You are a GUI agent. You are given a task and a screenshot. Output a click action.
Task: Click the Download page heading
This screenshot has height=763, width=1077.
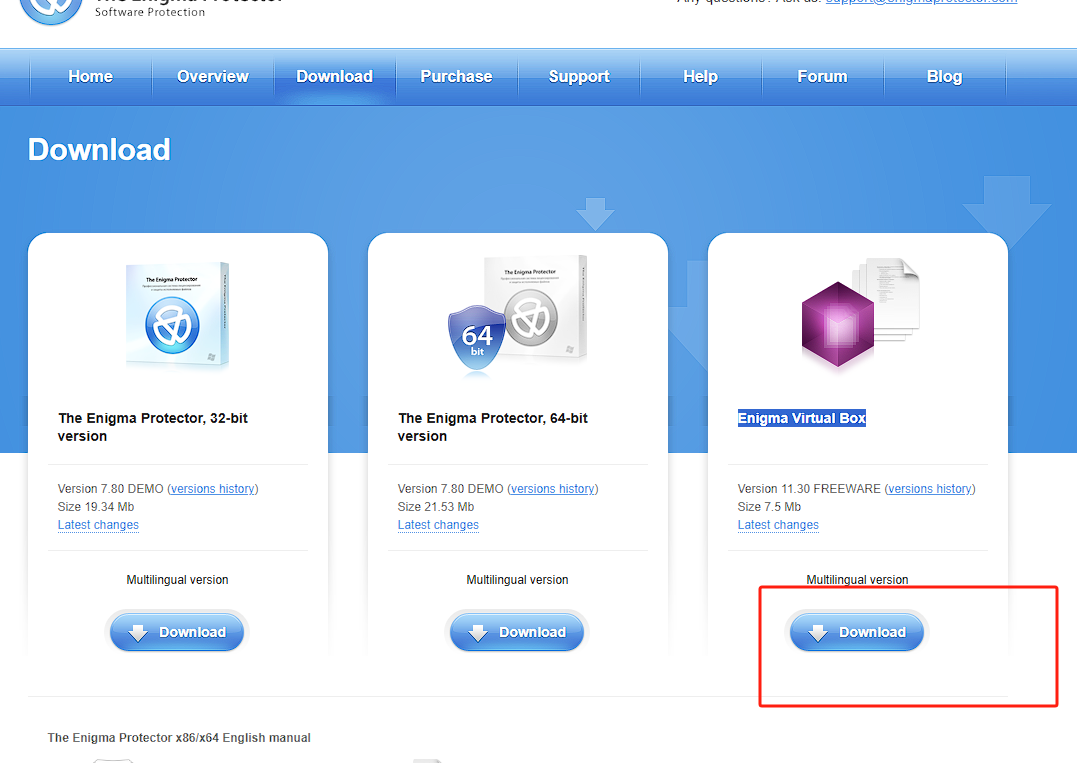pyautogui.click(x=99, y=150)
